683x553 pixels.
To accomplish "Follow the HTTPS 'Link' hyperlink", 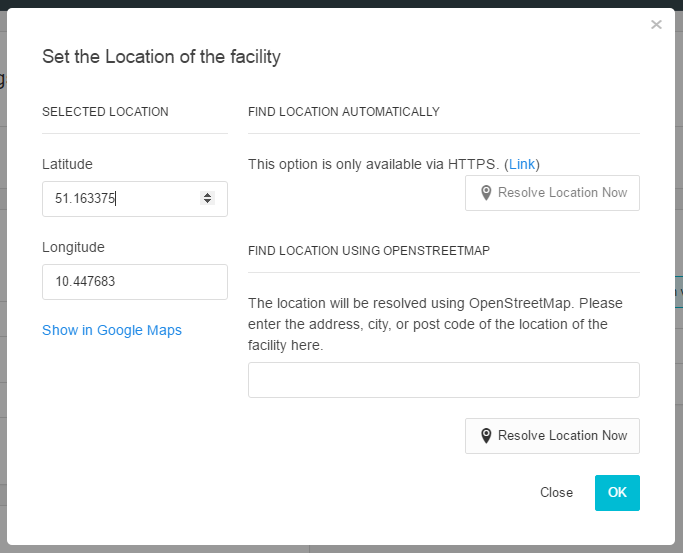I will tap(522, 164).
